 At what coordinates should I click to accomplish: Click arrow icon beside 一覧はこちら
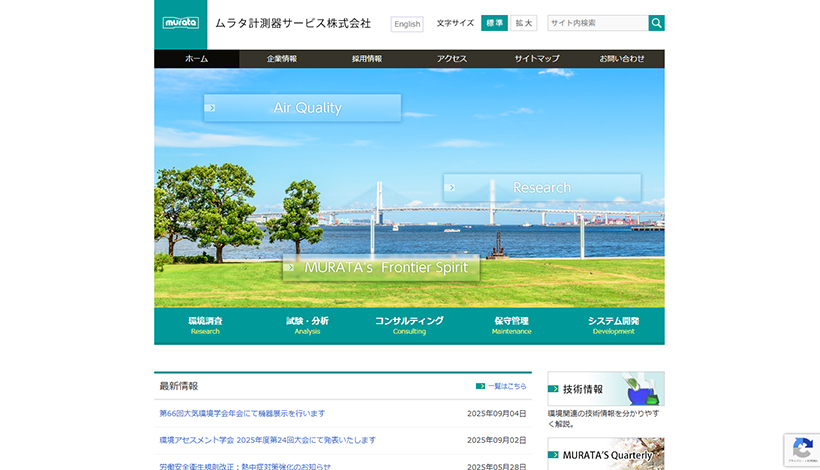[481, 386]
